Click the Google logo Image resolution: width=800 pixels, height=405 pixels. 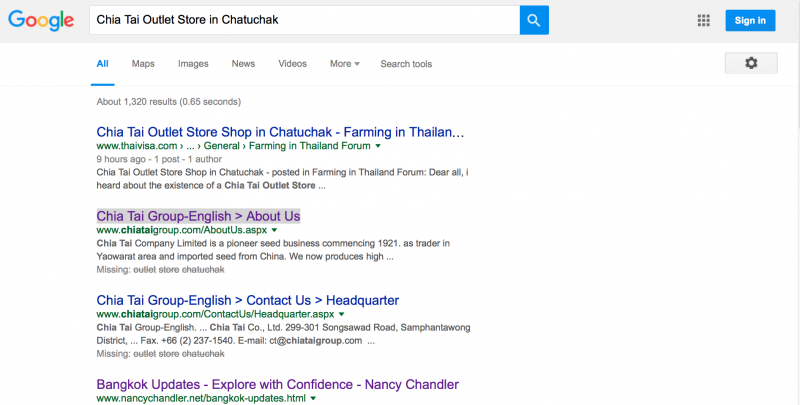[x=41, y=20]
